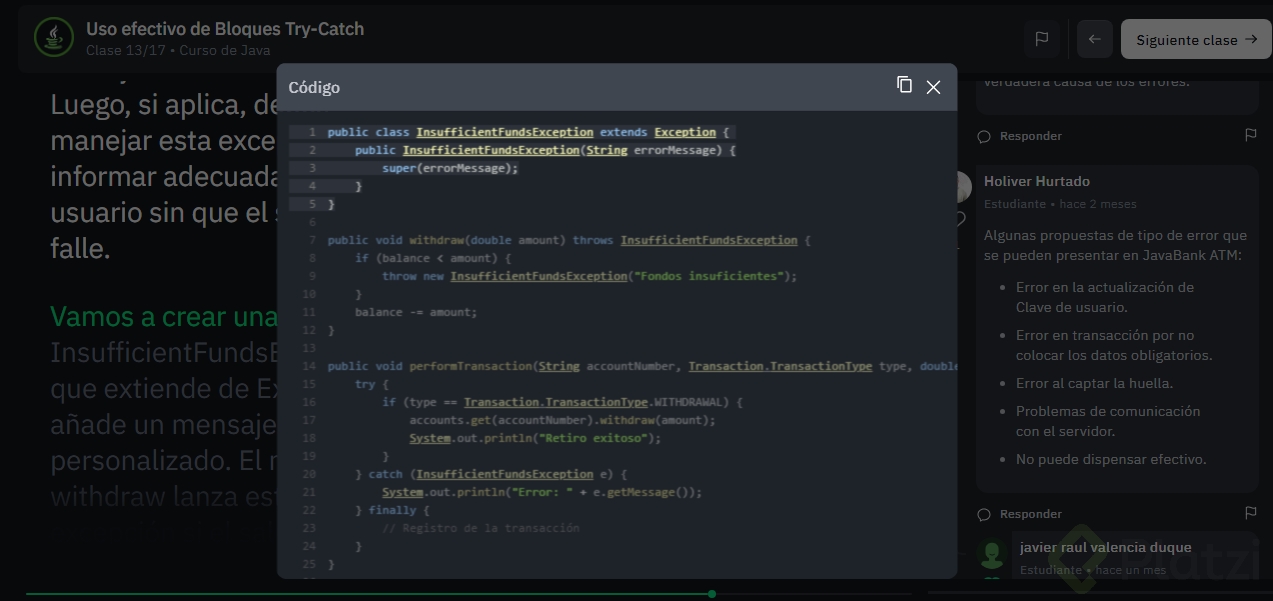Viewport: 1273px width, 601px height.
Task: Click code line 1 public class InsufficientFundsException
Action: tap(530, 132)
